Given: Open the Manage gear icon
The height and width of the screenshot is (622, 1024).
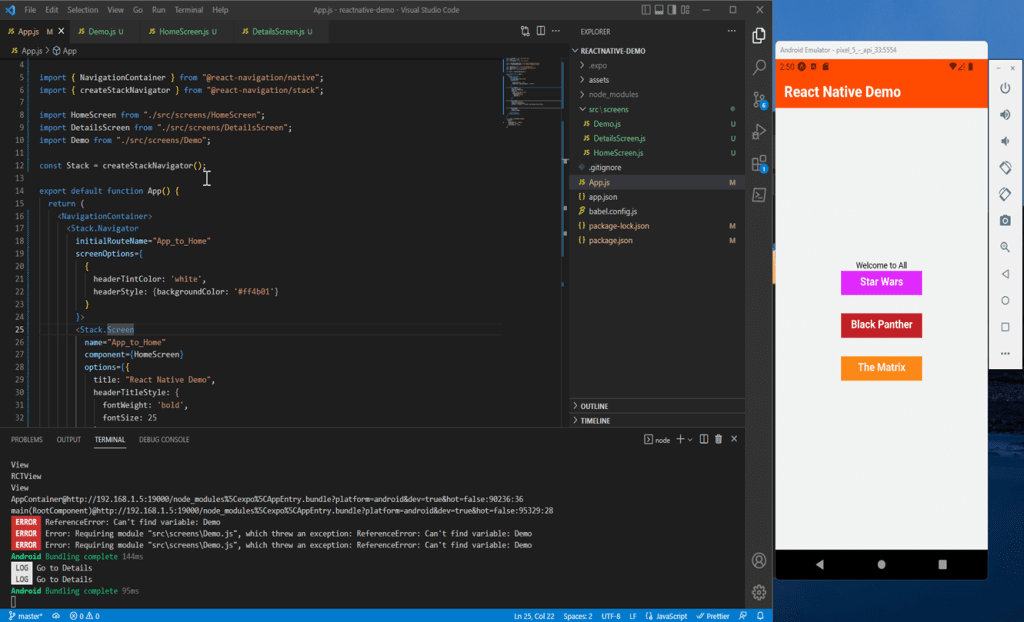Looking at the screenshot, I should tap(759, 593).
